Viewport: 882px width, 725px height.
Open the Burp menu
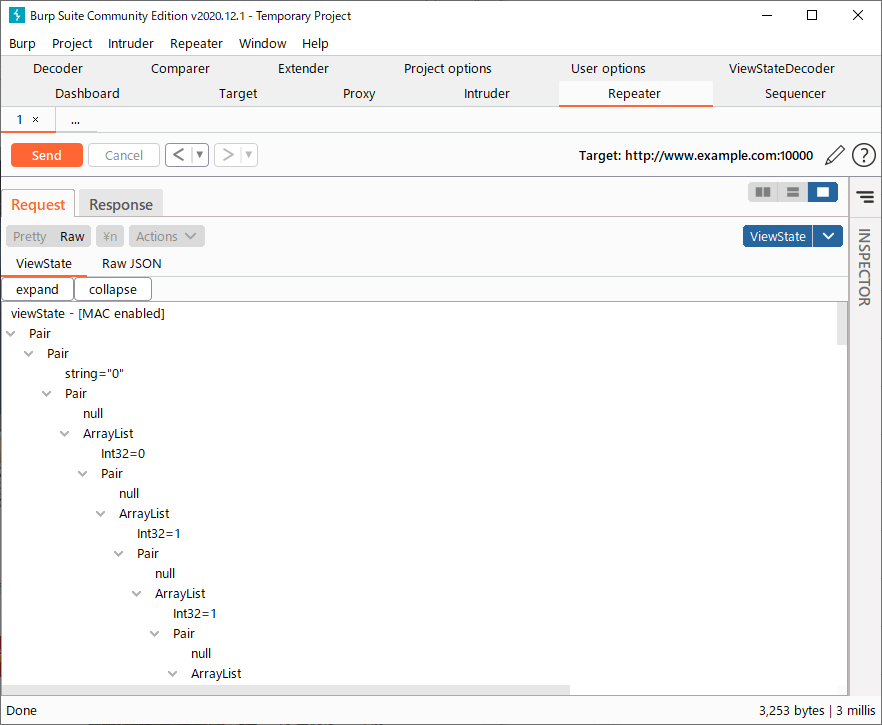click(22, 43)
